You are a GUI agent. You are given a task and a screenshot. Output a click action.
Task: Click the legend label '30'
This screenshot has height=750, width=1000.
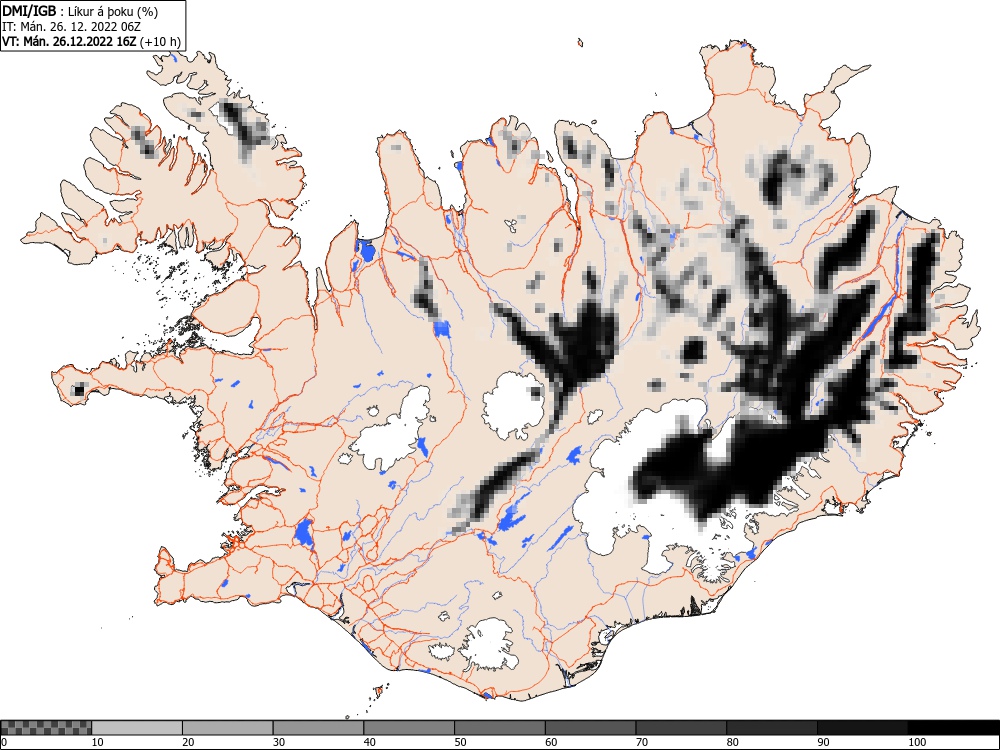(279, 742)
